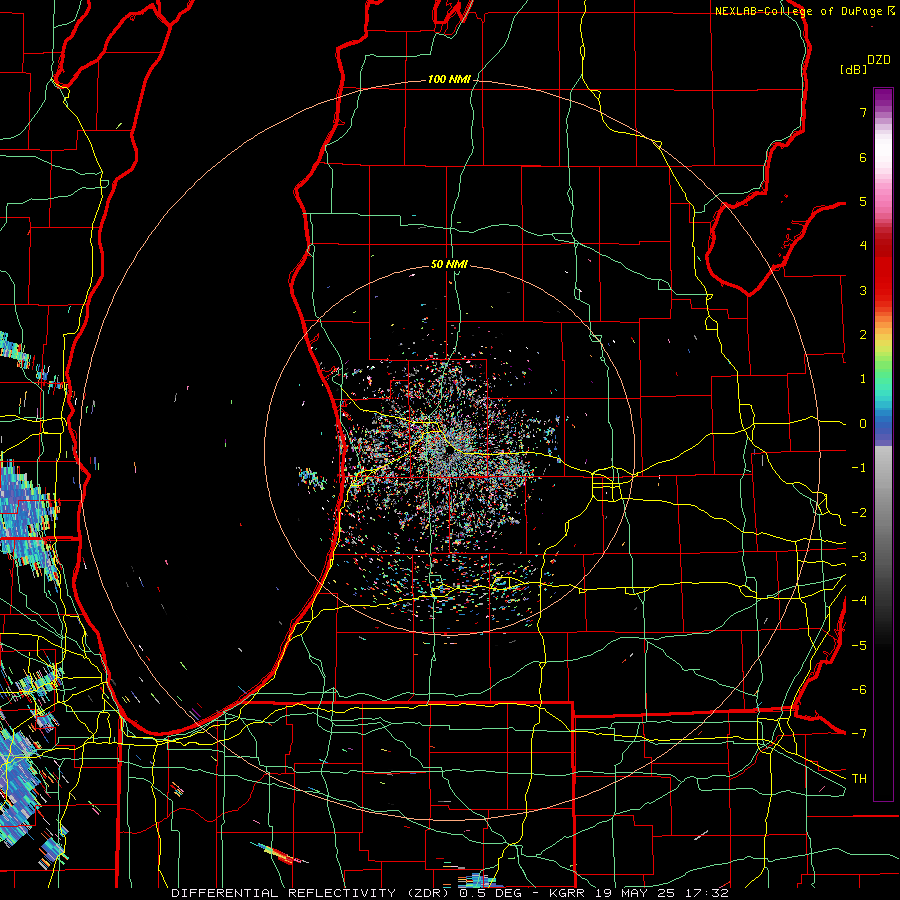Viewport: 900px width, 900px height.
Task: Click the 0.5 DEG elevation label
Action: coord(490,893)
